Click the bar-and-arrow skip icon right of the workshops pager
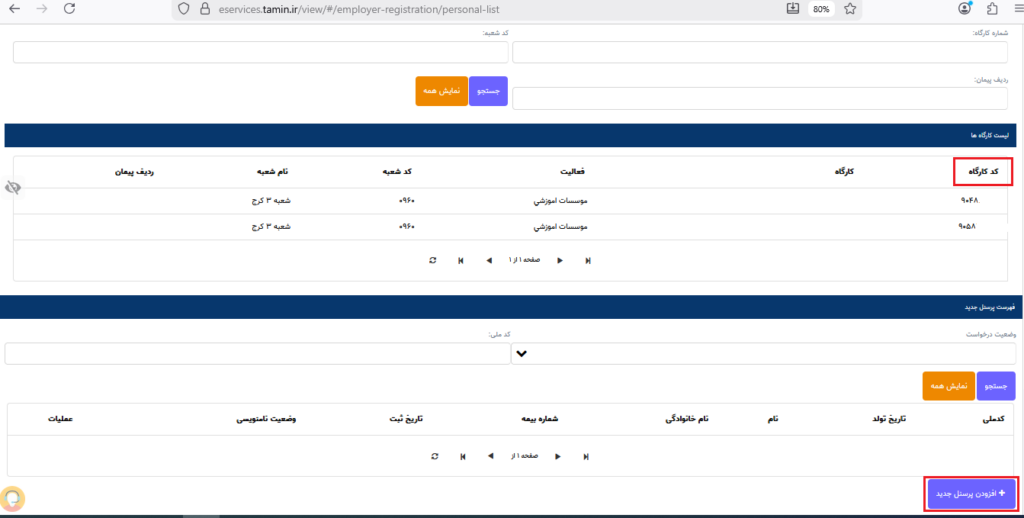The width and height of the screenshot is (1024, 518). click(x=588, y=260)
